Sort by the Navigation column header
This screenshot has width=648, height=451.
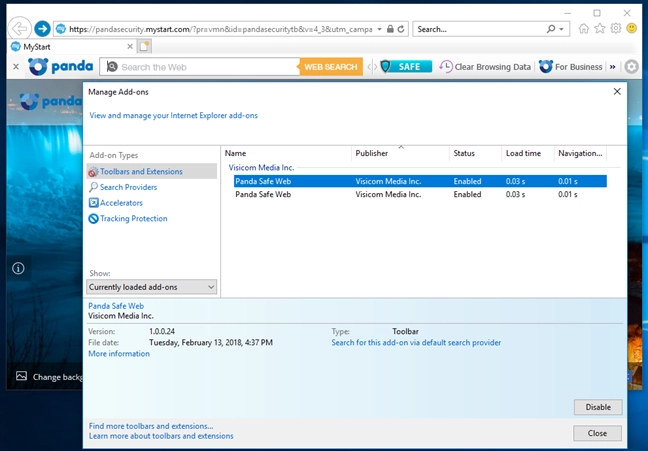[580, 153]
